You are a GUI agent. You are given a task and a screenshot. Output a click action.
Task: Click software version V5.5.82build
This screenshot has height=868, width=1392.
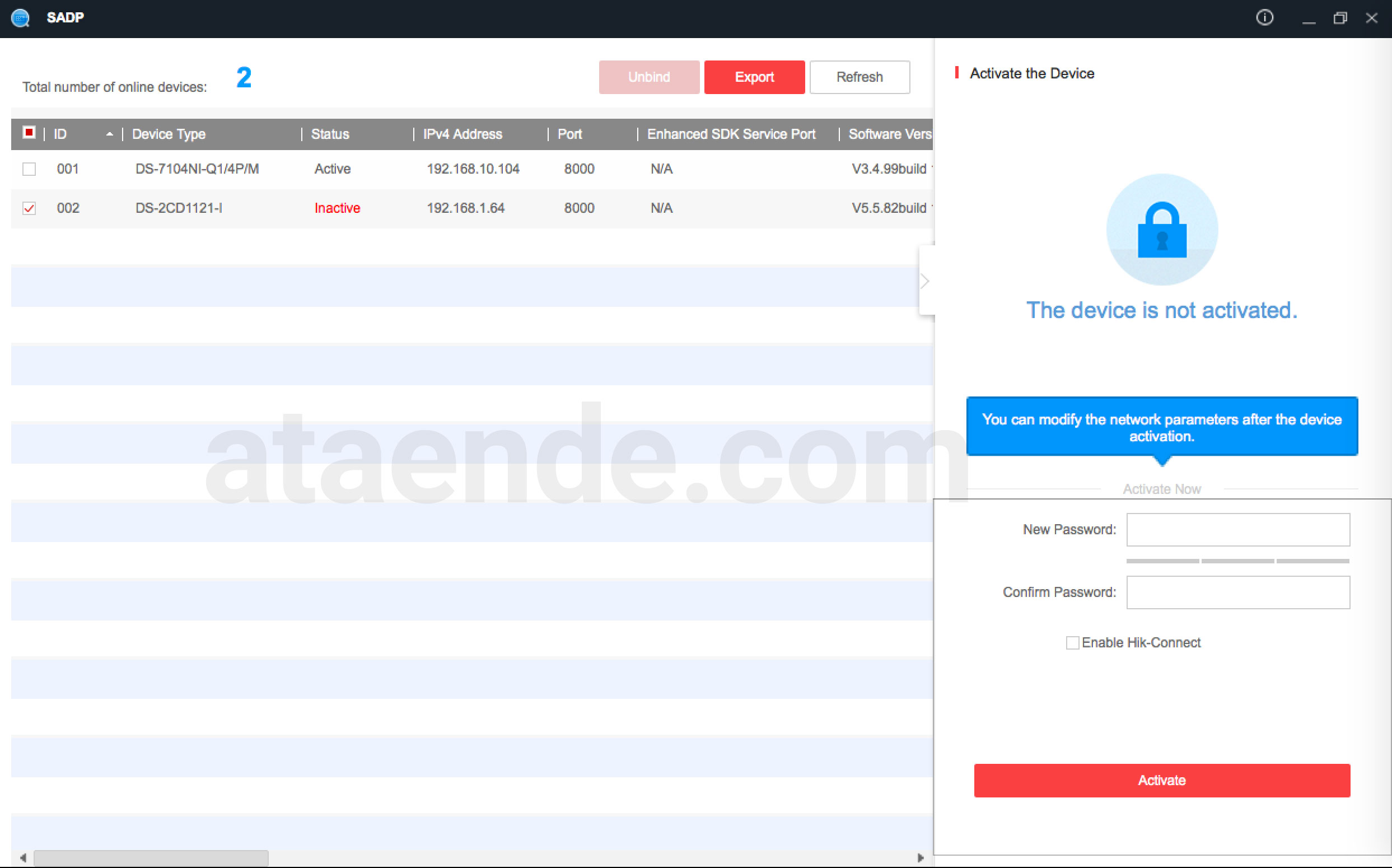click(889, 208)
